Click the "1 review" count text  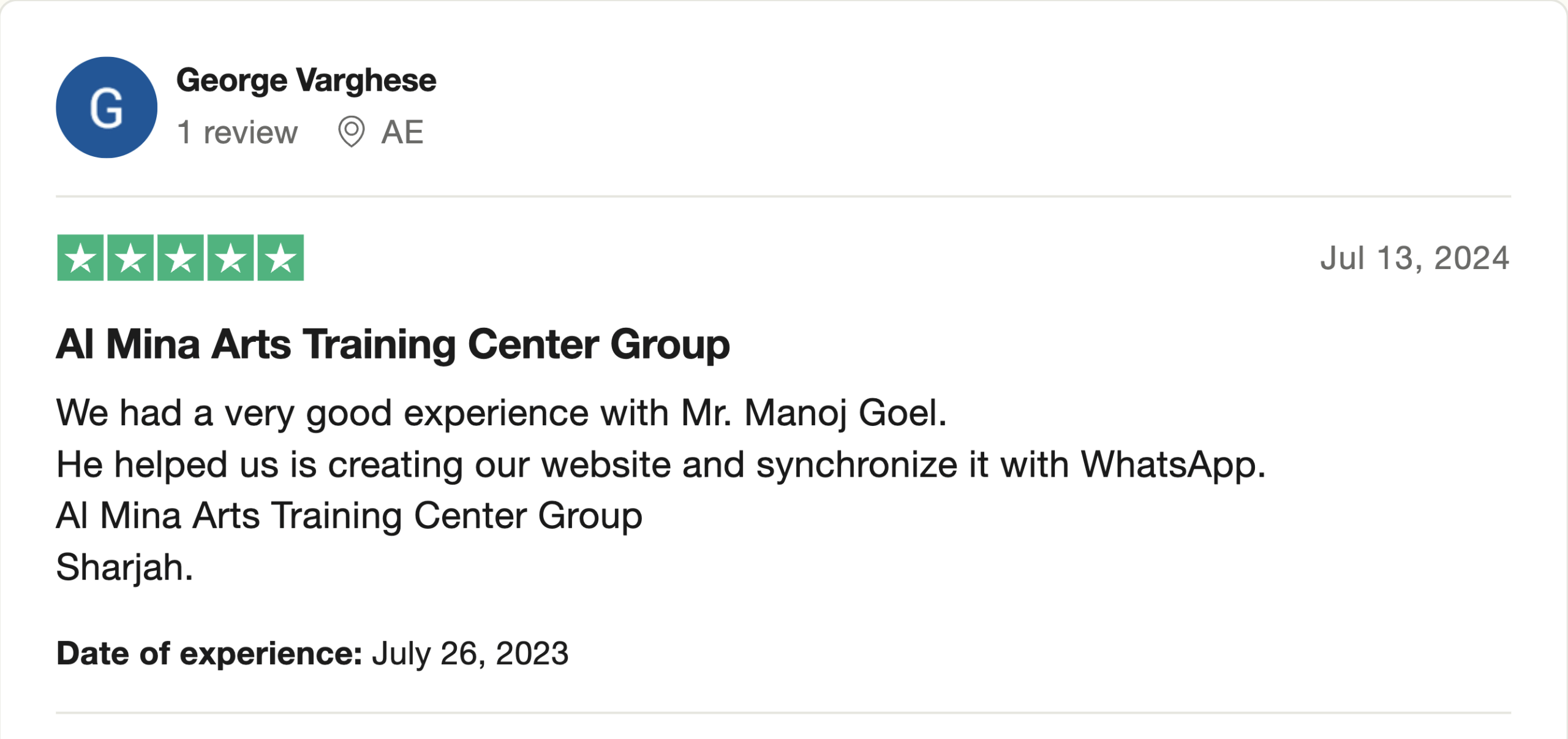[x=237, y=132]
